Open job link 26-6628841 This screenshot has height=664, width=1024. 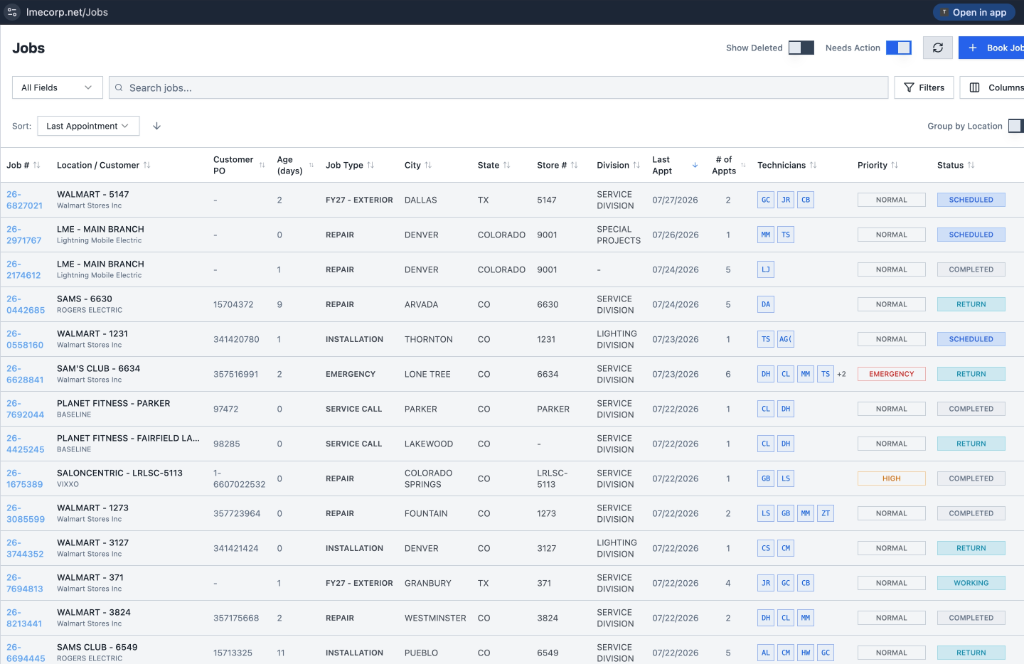coord(25,374)
